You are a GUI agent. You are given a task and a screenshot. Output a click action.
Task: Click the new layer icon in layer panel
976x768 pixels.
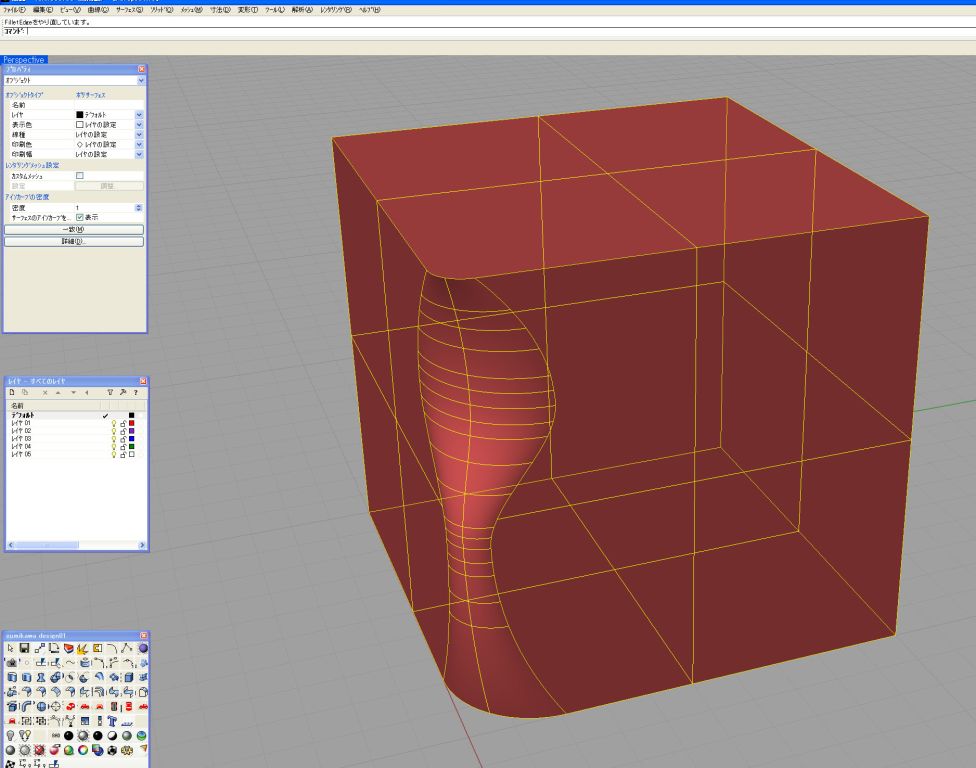click(x=11, y=393)
